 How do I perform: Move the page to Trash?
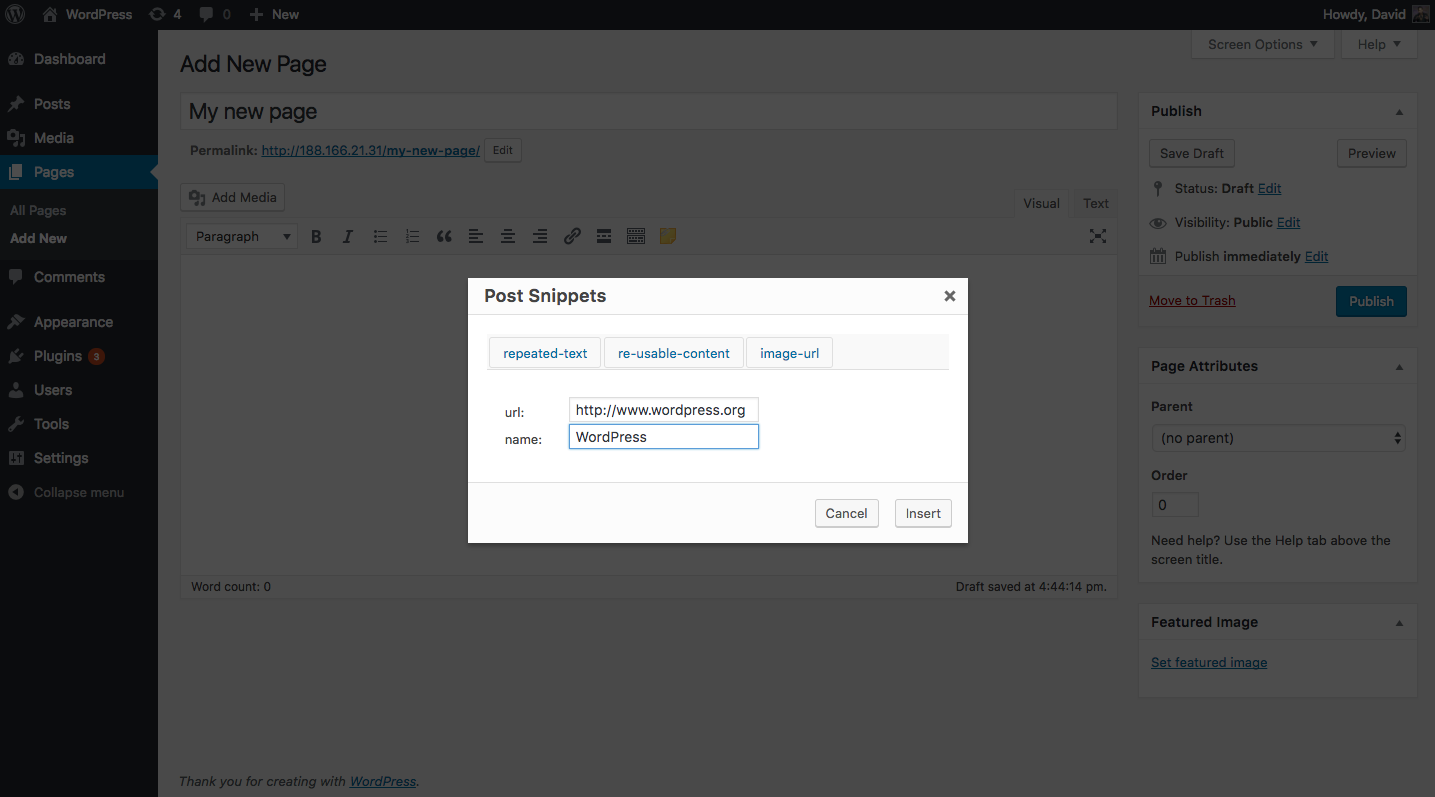(1192, 300)
